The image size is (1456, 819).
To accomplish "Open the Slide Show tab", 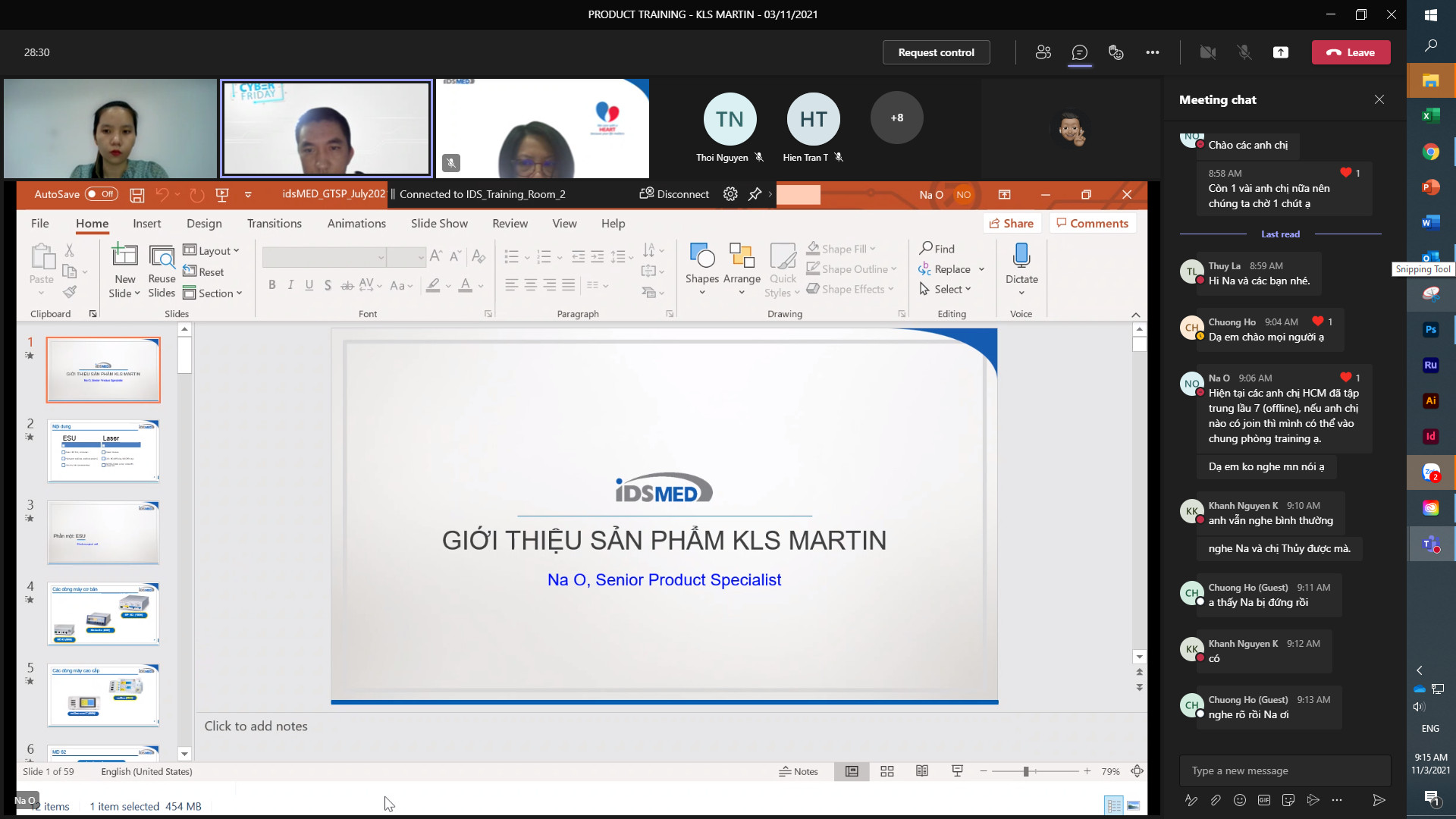I will 439,223.
